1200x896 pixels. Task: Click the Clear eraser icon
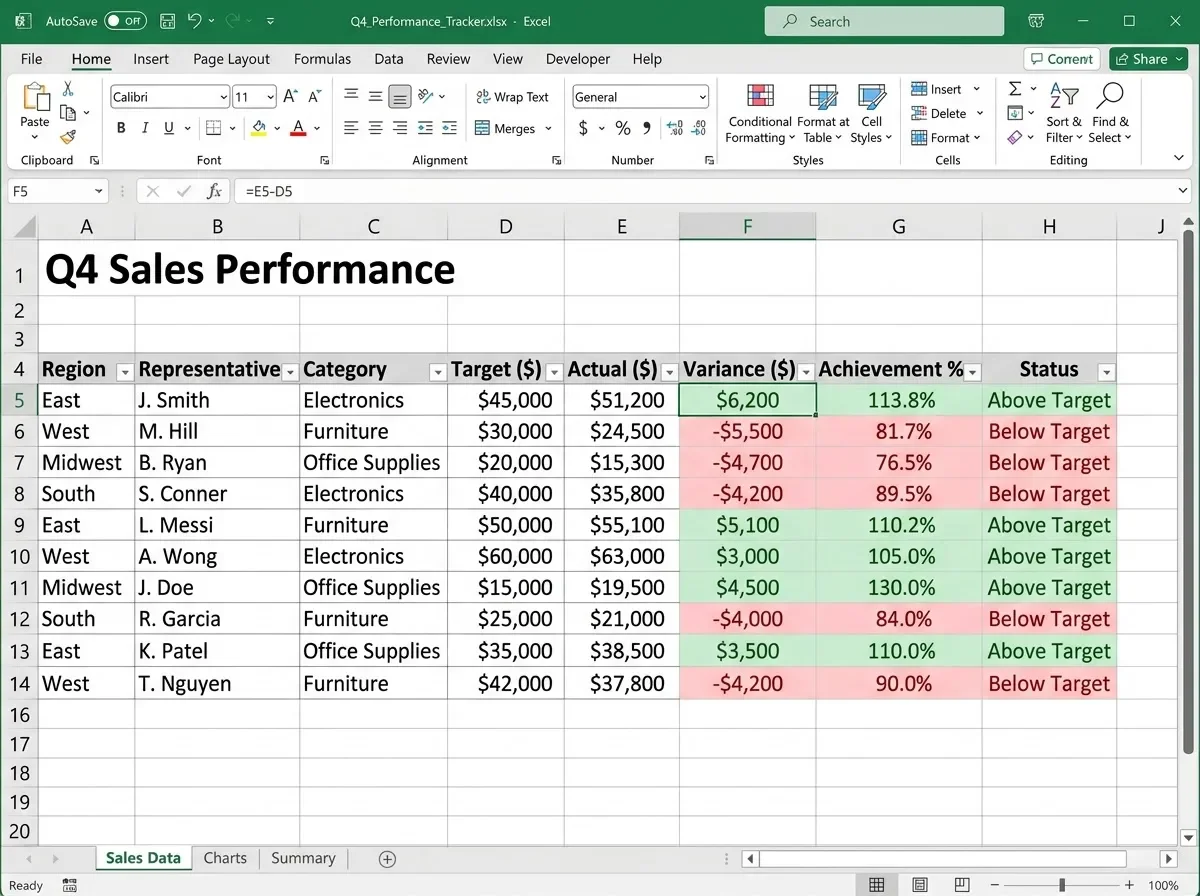click(x=1015, y=137)
